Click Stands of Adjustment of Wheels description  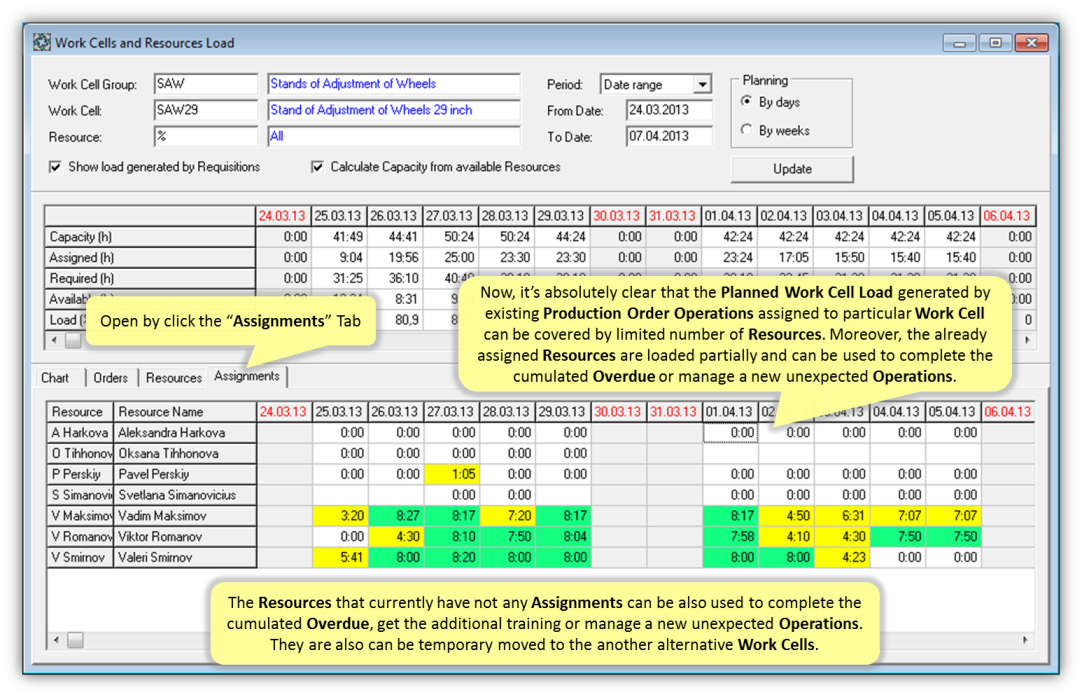click(x=393, y=84)
